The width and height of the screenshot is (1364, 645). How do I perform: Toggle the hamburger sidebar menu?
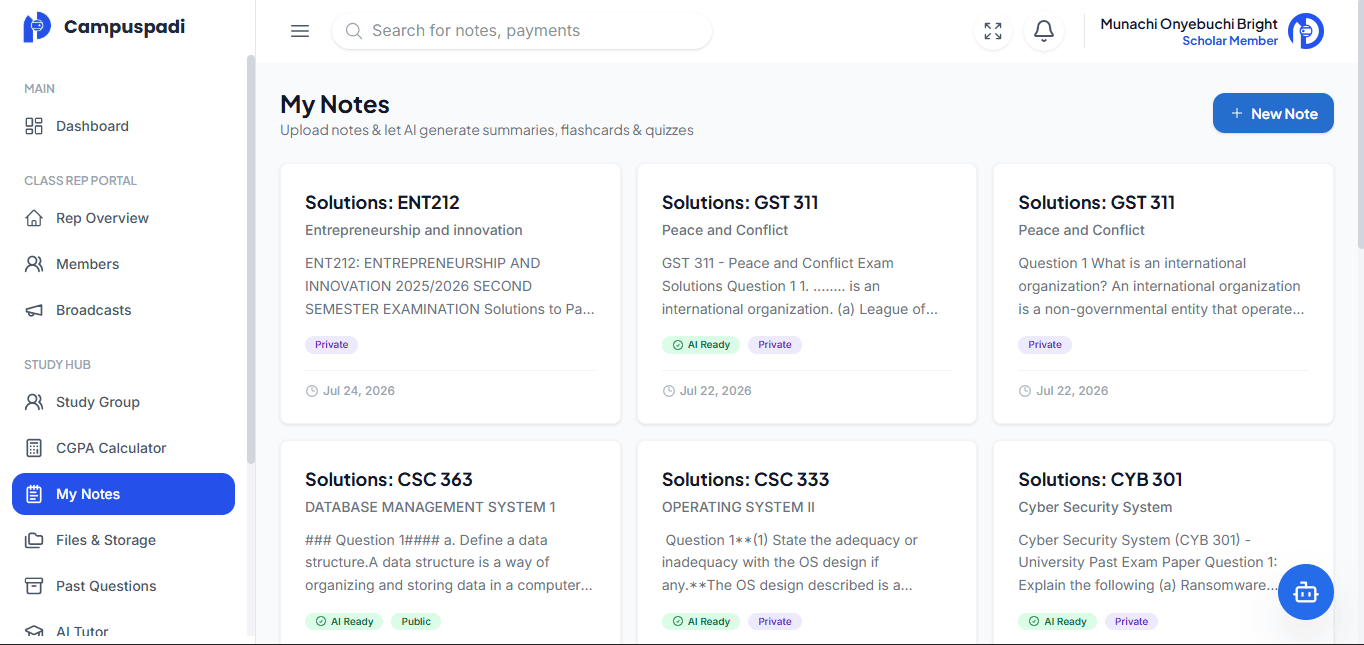300,31
